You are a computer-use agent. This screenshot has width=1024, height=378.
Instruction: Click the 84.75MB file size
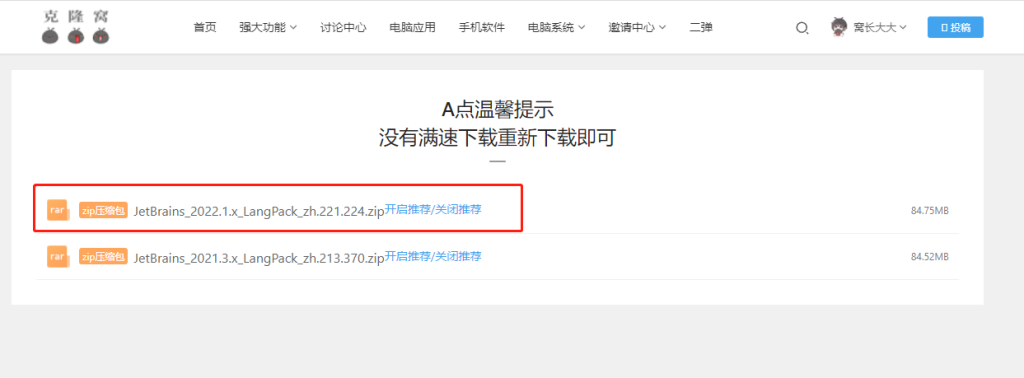pos(929,211)
